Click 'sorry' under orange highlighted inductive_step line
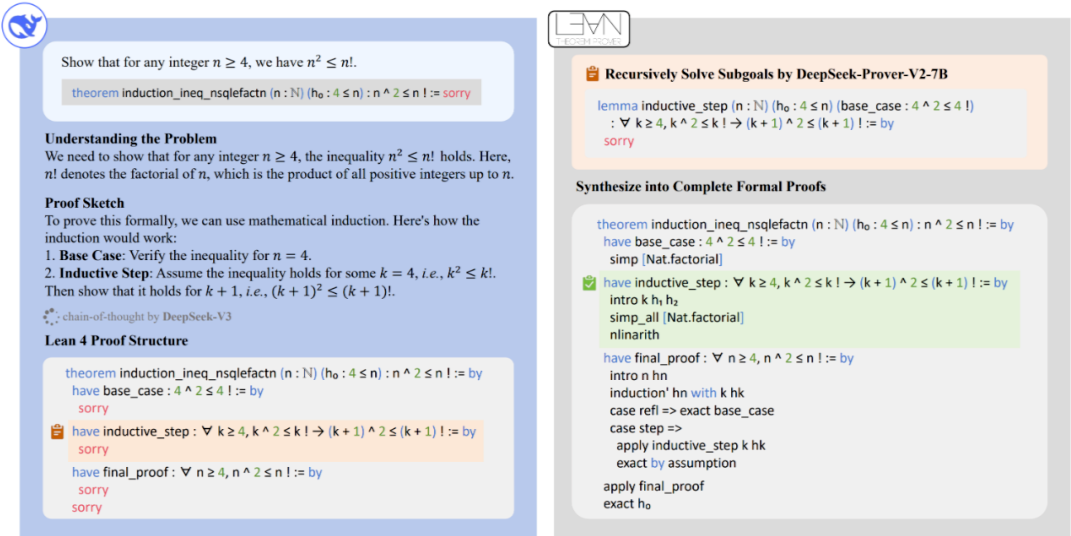This screenshot has height=536, width=1071. click(94, 449)
